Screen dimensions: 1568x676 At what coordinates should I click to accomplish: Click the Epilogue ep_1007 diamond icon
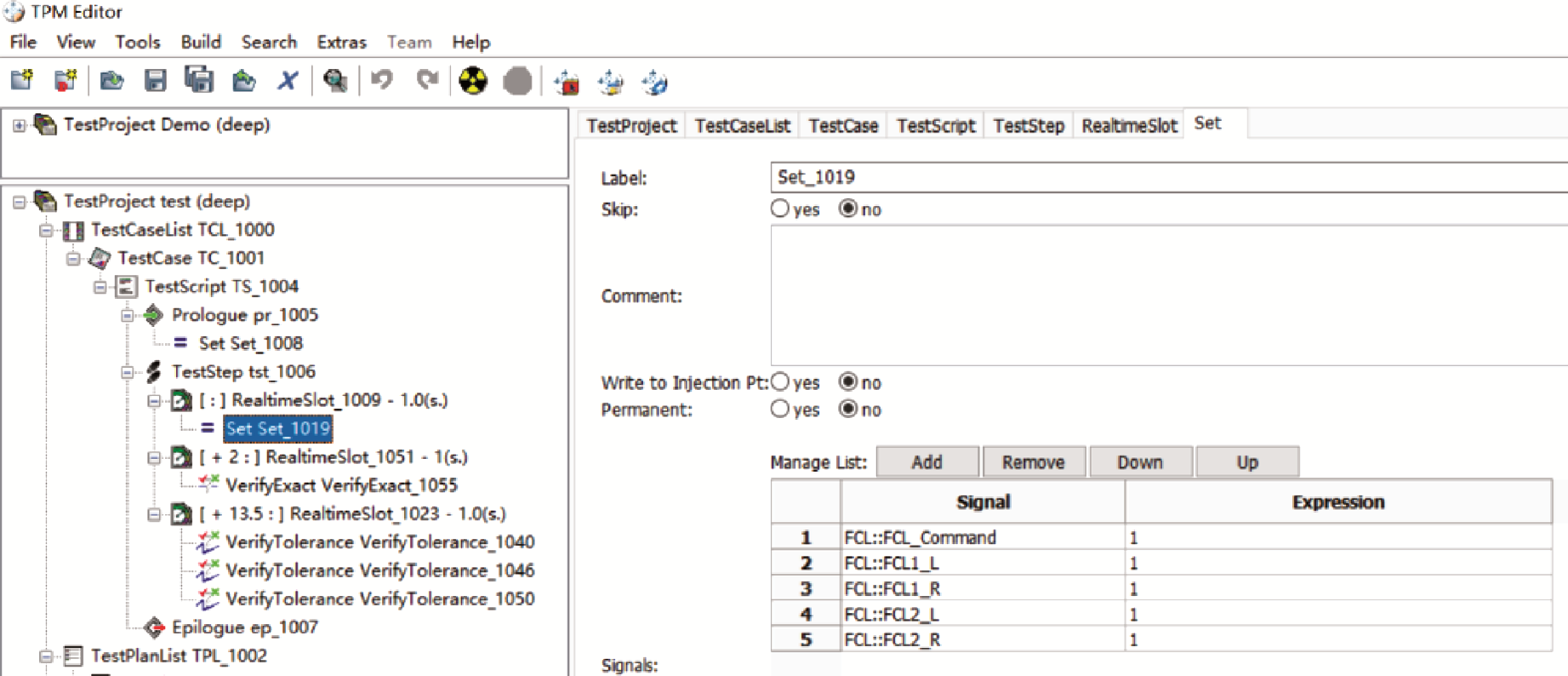[153, 628]
